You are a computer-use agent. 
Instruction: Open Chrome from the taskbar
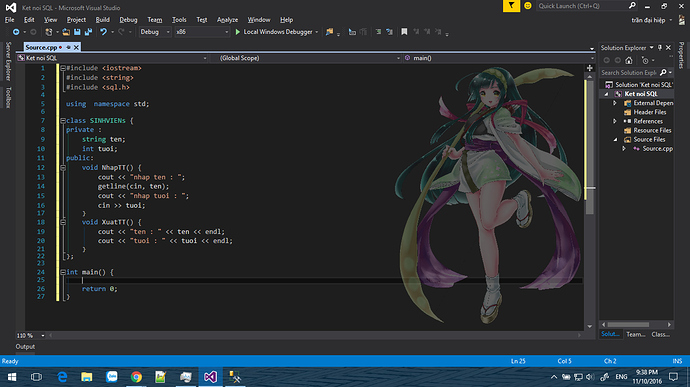pyautogui.click(x=136, y=377)
